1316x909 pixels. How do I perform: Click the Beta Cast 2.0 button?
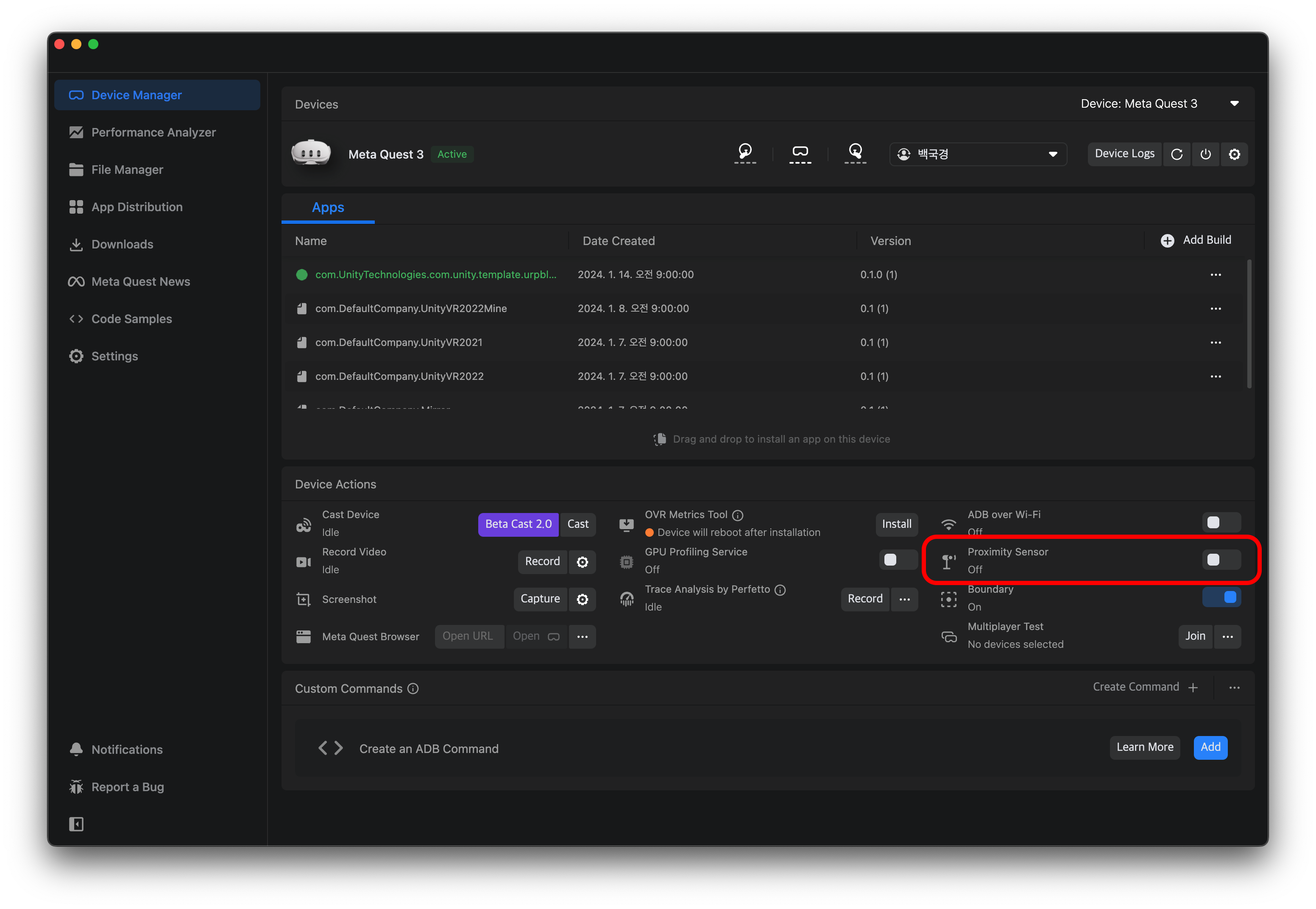(x=518, y=524)
